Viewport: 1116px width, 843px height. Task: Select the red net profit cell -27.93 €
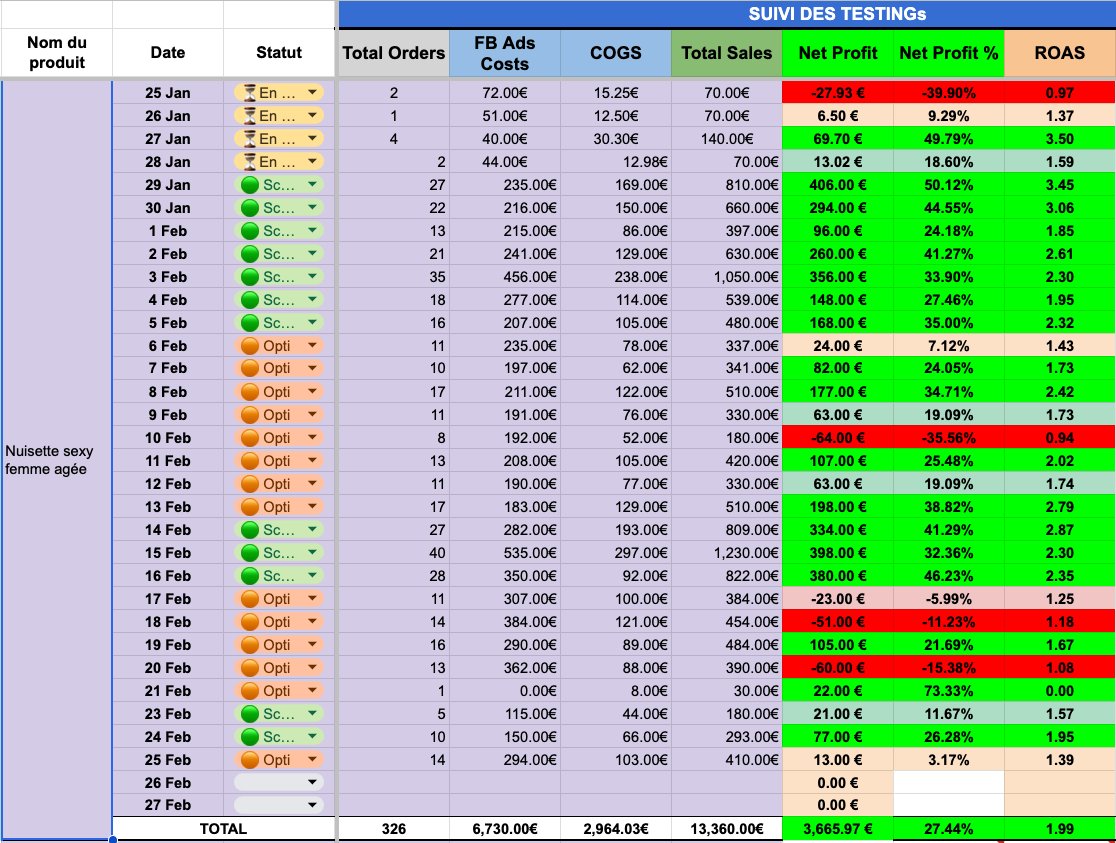[838, 93]
